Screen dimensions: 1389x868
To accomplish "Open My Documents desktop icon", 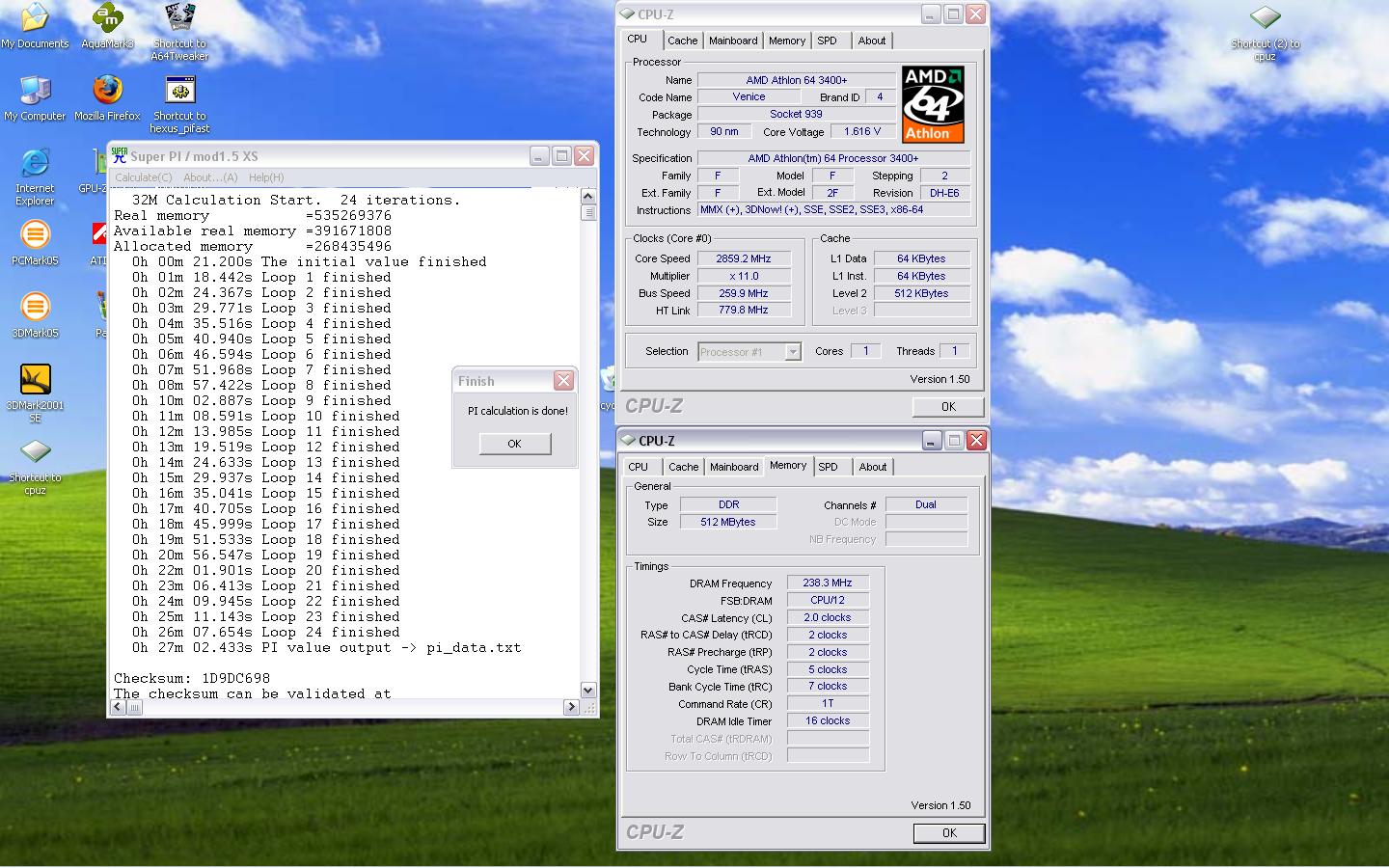I will pyautogui.click(x=35, y=26).
